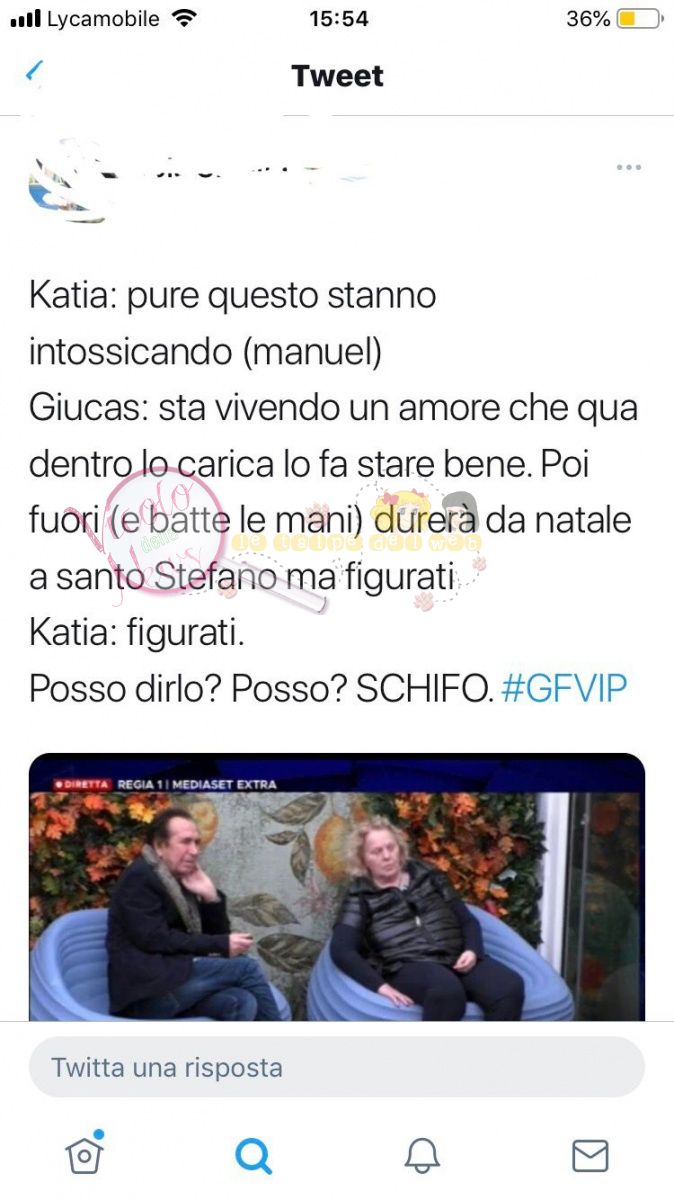
Task: Open the #GFVIP hashtag link
Action: click(564, 689)
